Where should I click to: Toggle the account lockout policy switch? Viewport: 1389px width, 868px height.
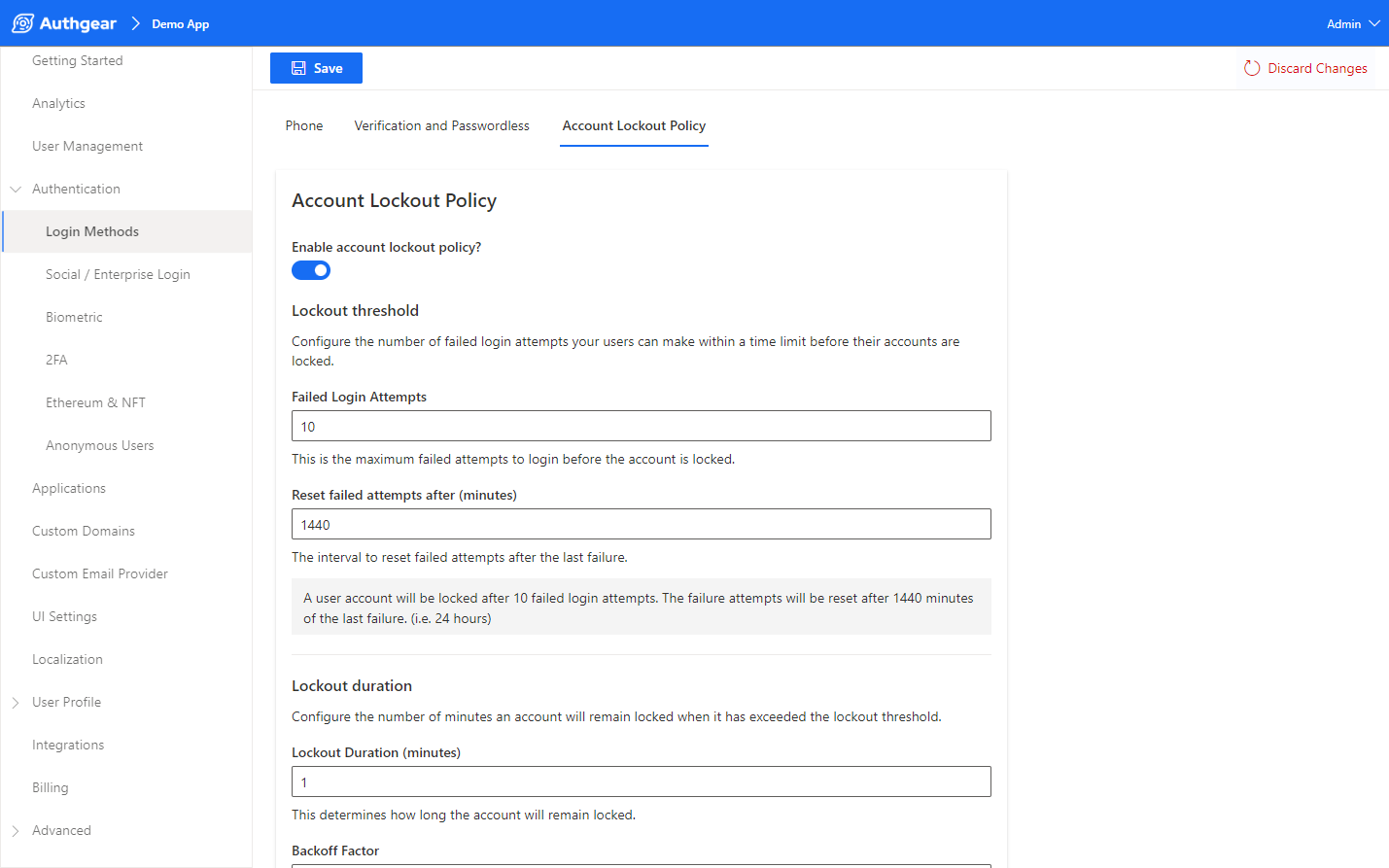coord(311,270)
